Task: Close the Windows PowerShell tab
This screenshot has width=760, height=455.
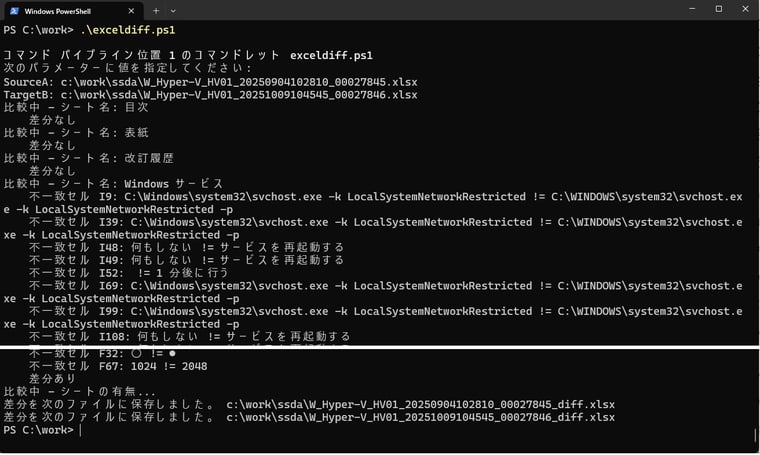Action: click(x=131, y=11)
